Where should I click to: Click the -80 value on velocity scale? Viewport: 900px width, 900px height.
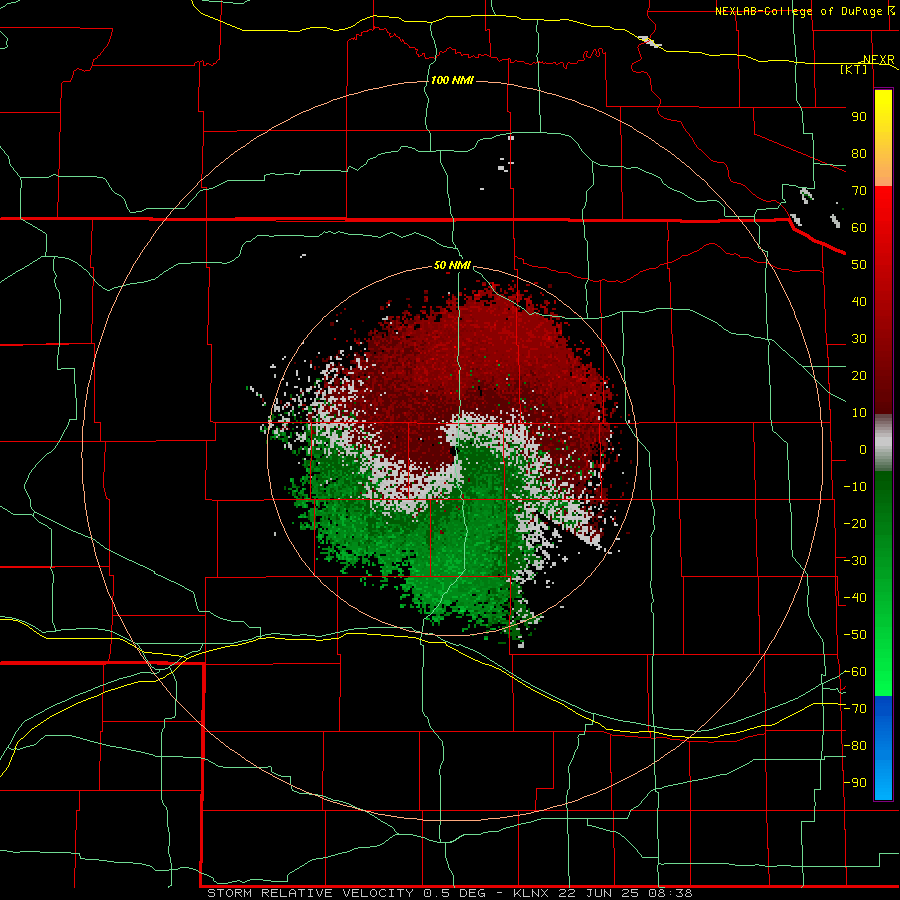point(855,746)
